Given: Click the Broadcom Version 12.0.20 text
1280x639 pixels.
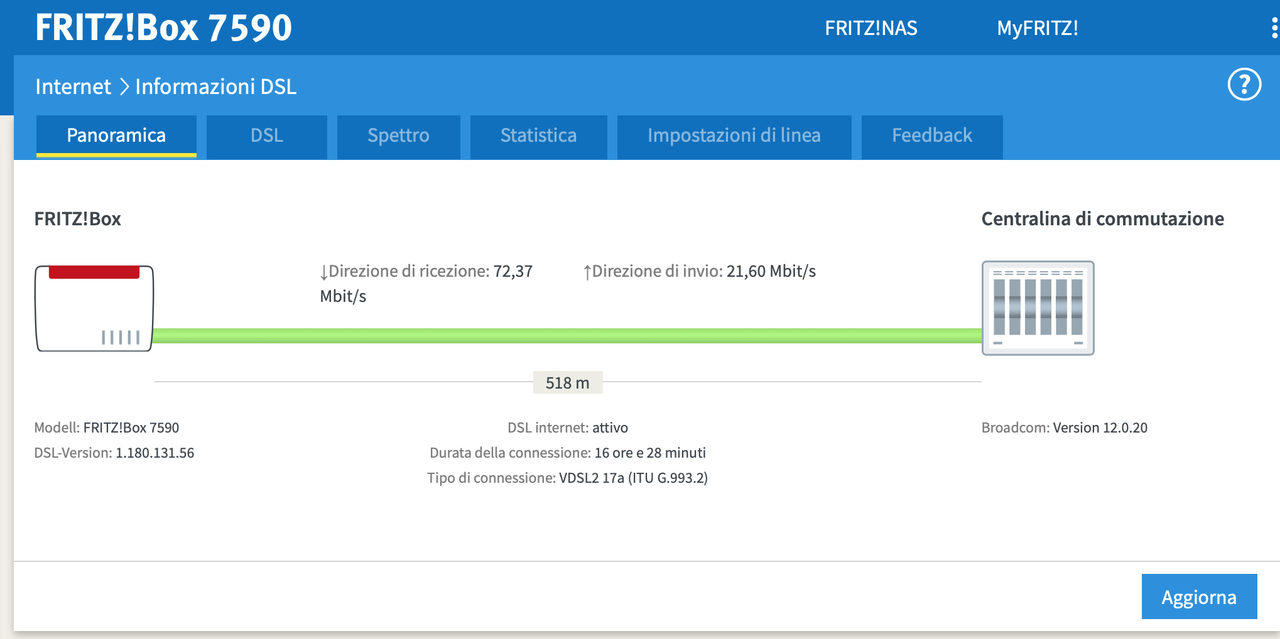Looking at the screenshot, I should (1065, 427).
